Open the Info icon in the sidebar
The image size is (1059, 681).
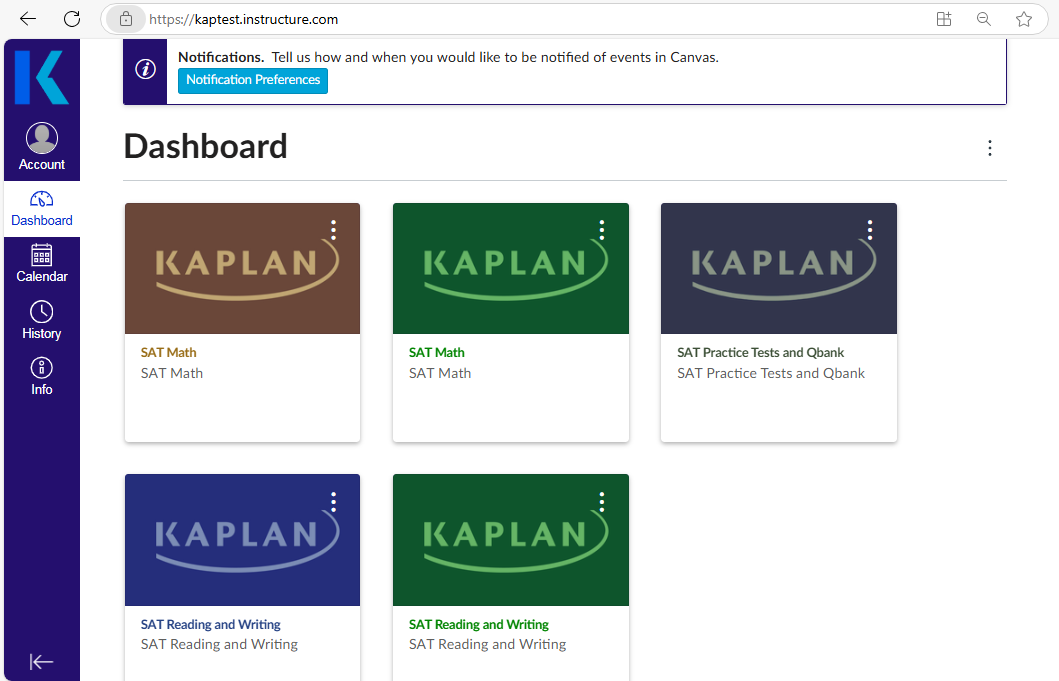point(42,368)
